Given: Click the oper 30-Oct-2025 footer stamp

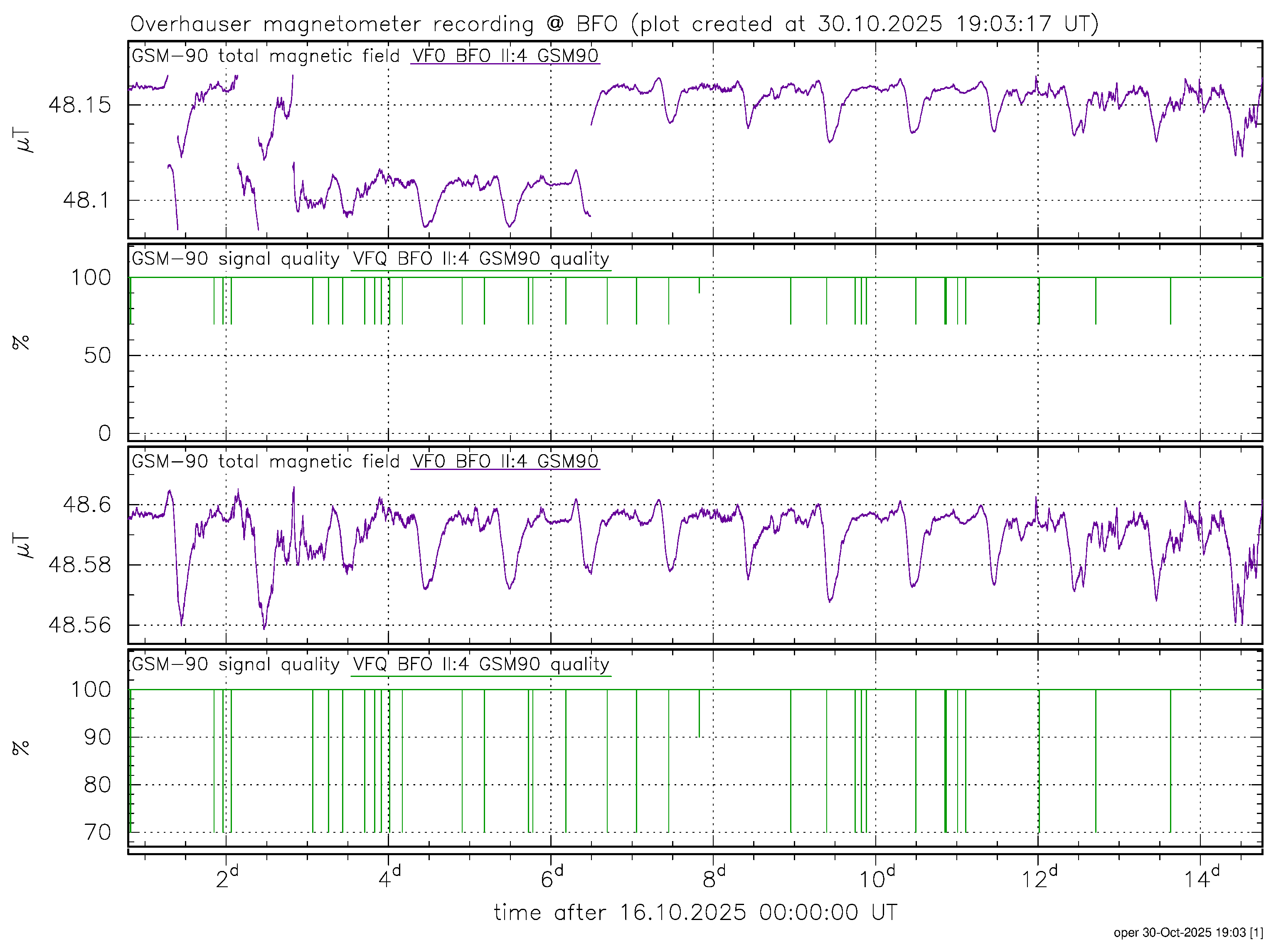Looking at the screenshot, I should pos(1188,932).
